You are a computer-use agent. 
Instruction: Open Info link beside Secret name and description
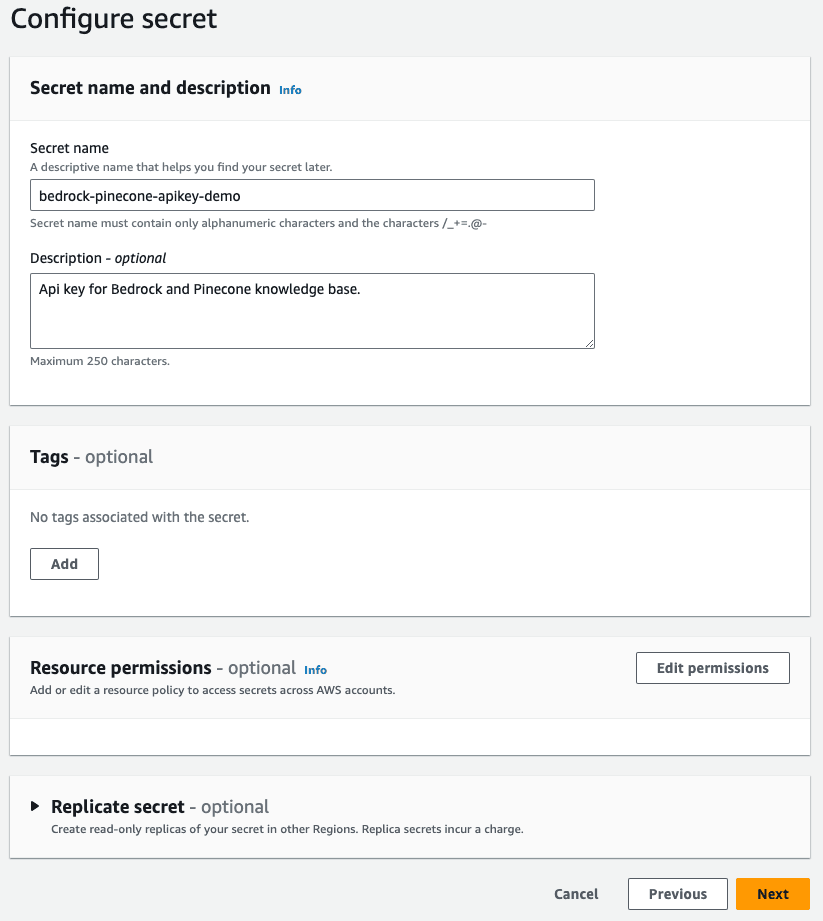290,90
